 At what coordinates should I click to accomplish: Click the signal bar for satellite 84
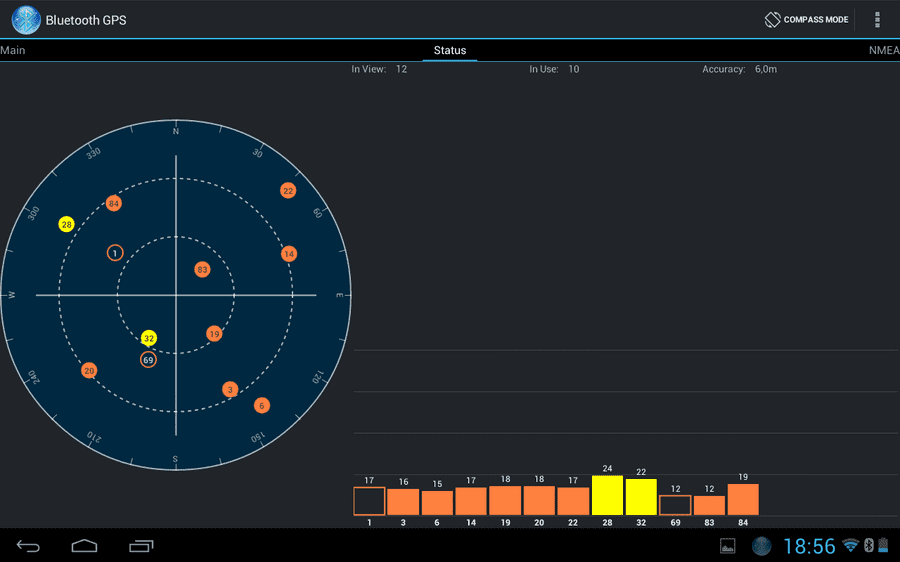(743, 499)
